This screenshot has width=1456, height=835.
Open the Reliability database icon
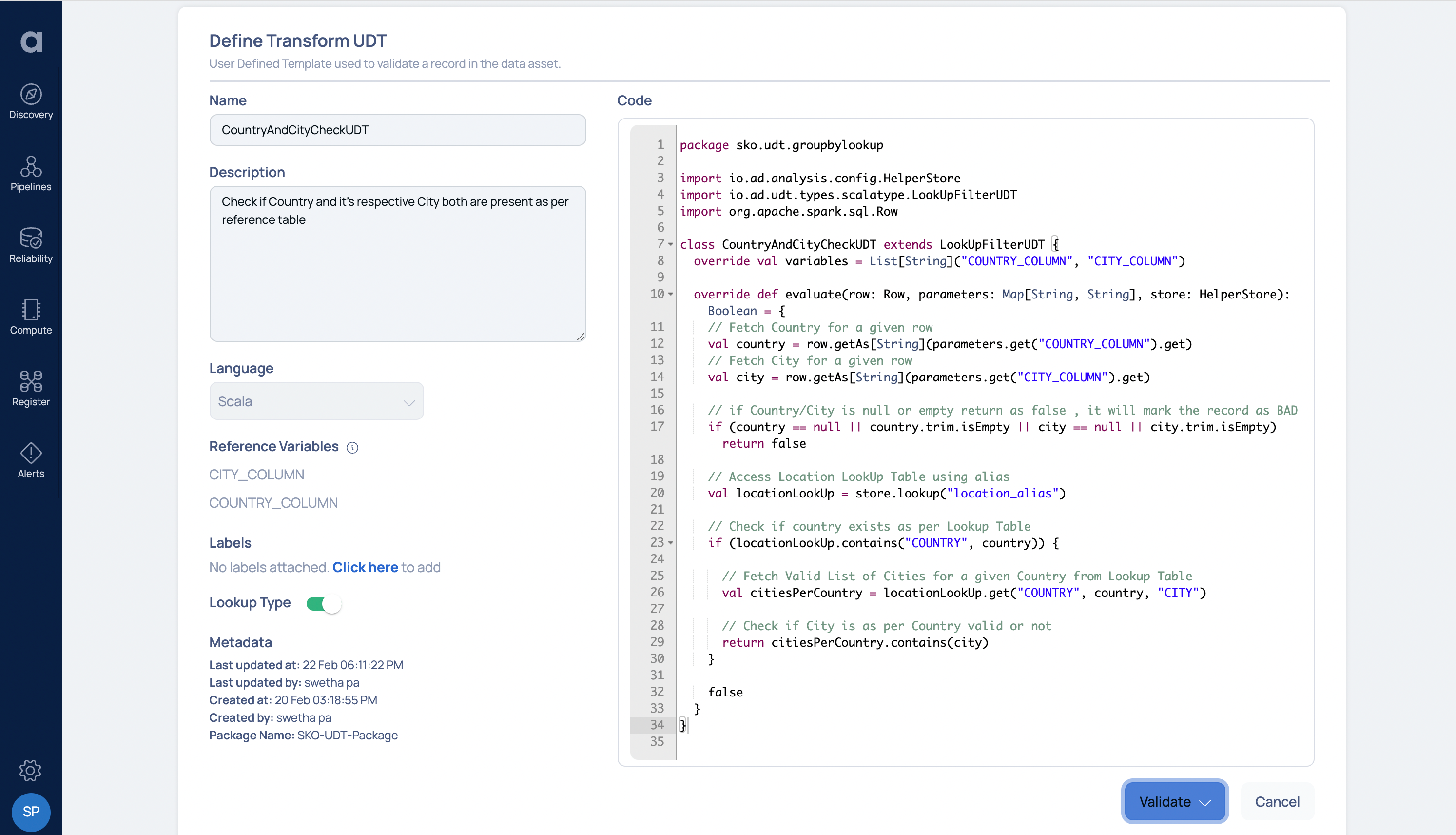pos(31,238)
